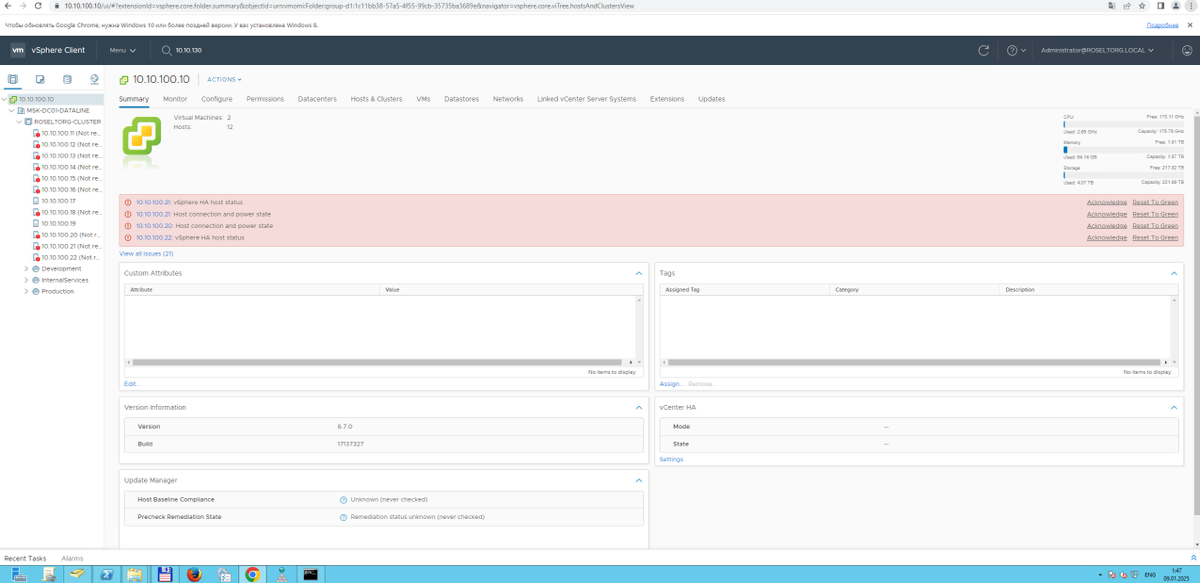Viewport: 1200px width, 583px height.
Task: Launch Firefox from the taskbar
Action: tap(194, 574)
